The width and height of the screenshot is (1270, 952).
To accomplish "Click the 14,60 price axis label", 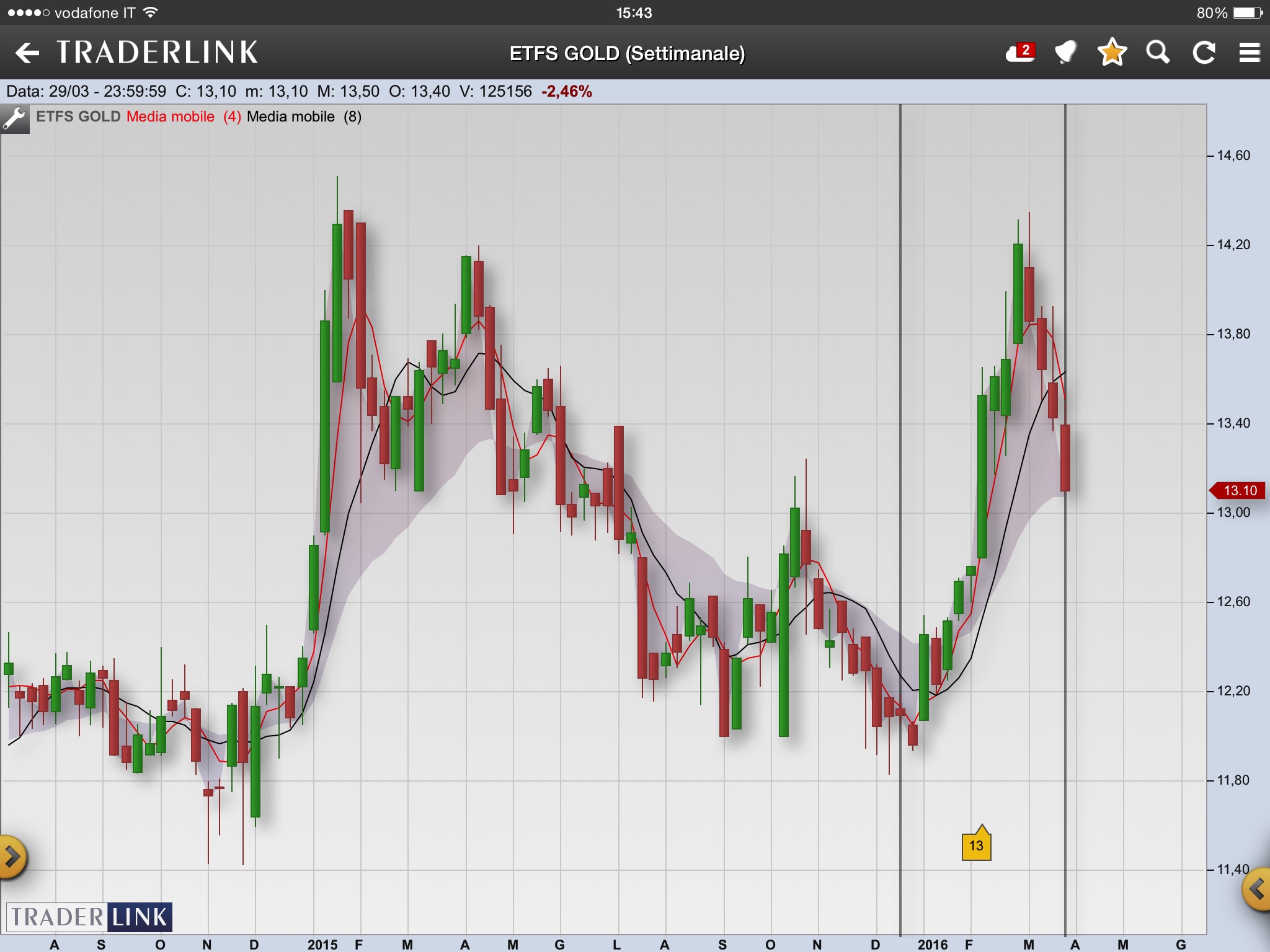I will click(x=1233, y=156).
